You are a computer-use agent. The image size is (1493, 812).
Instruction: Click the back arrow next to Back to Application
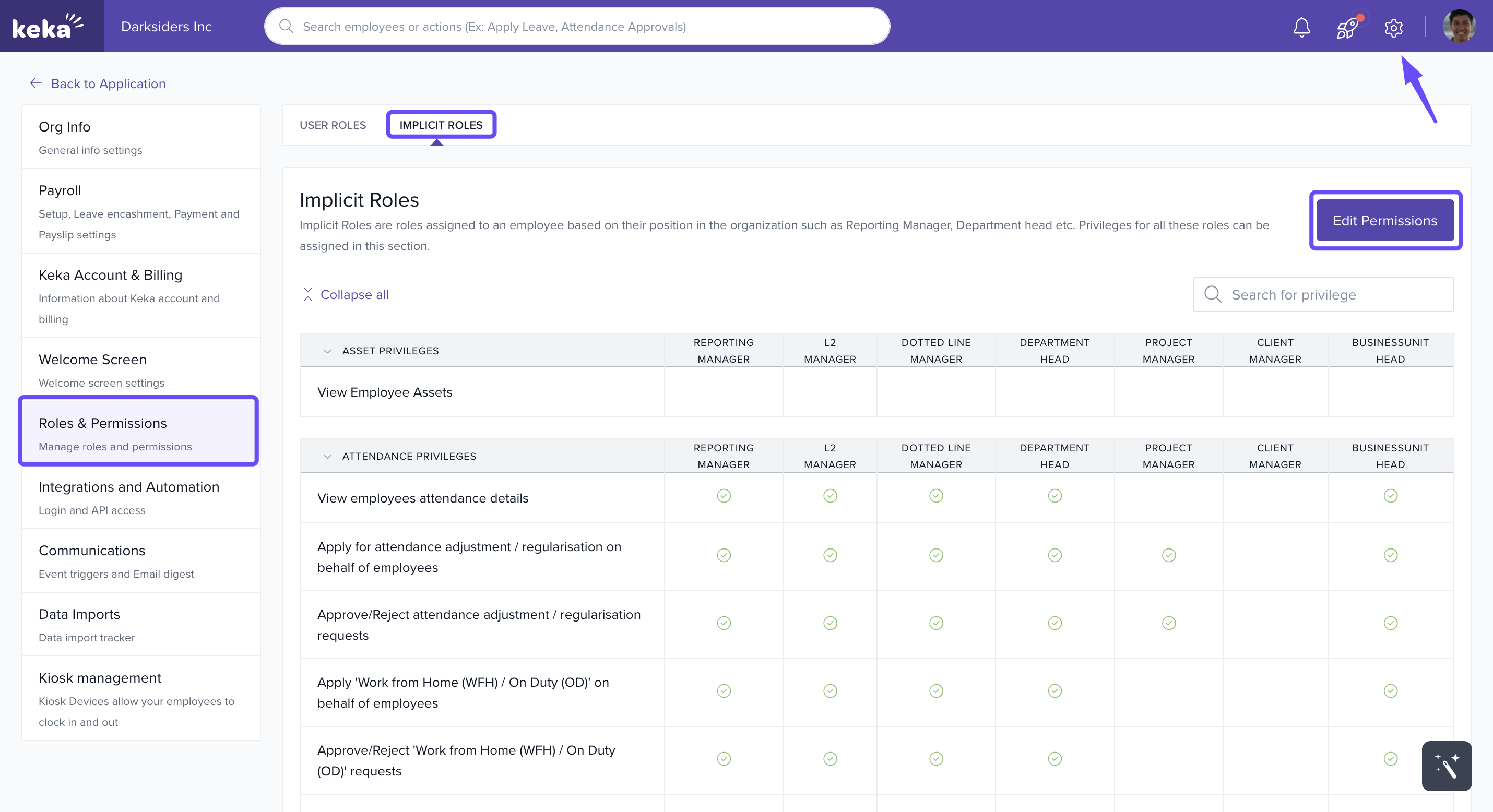pyautogui.click(x=36, y=83)
